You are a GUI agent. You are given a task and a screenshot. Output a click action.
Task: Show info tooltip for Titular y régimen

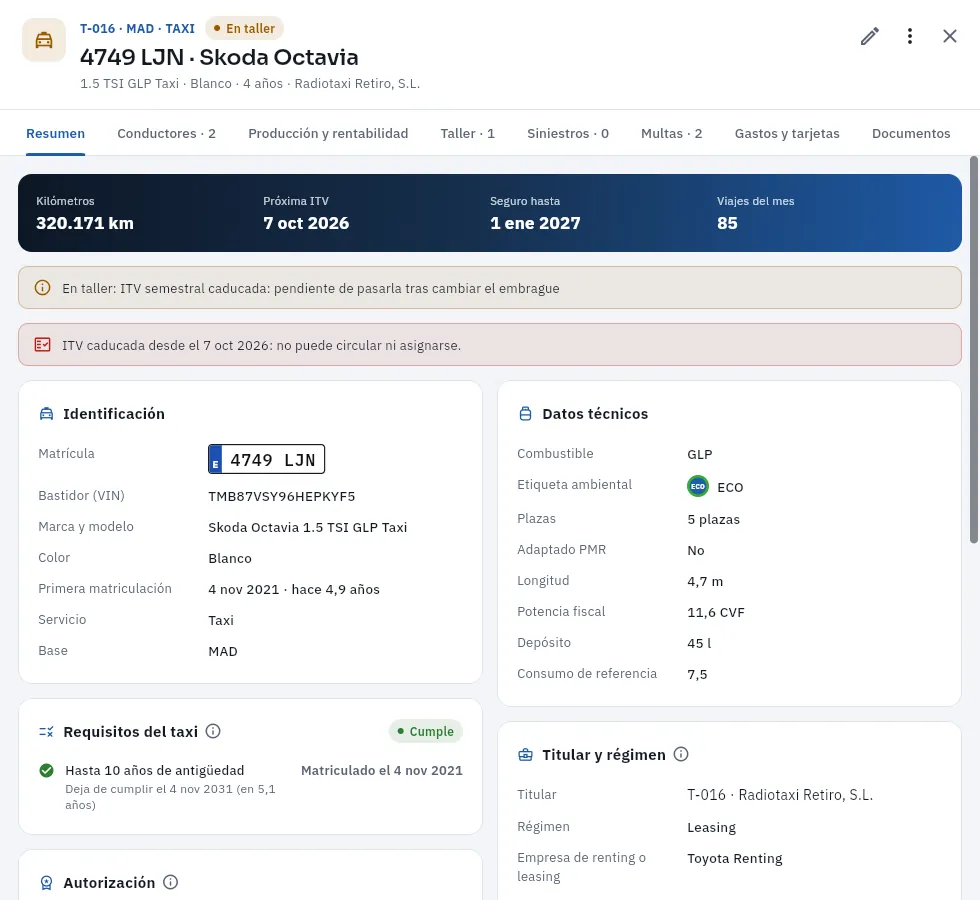click(x=681, y=754)
